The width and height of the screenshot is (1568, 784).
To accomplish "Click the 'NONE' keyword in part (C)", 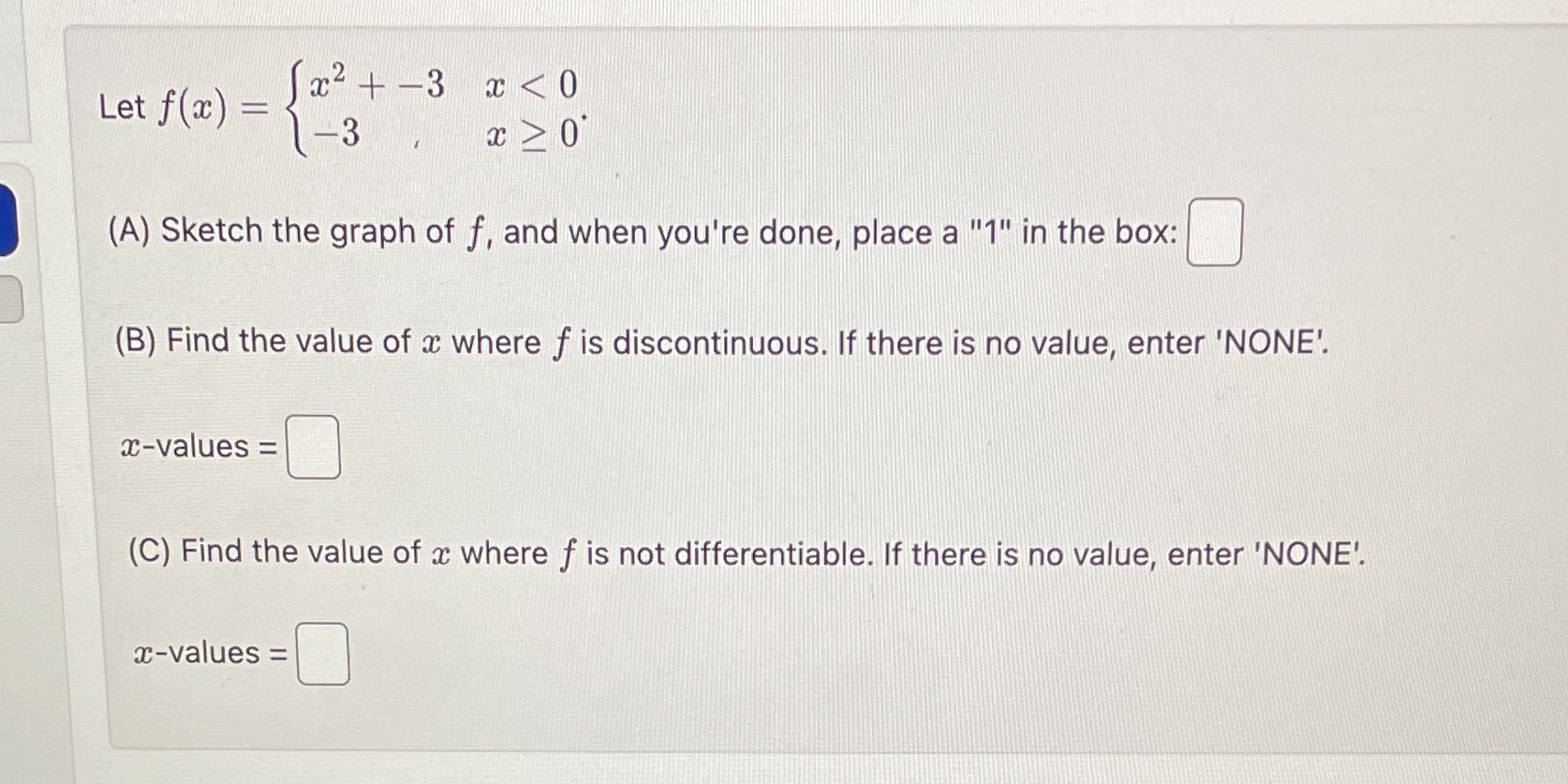I will pyautogui.click(x=1309, y=553).
